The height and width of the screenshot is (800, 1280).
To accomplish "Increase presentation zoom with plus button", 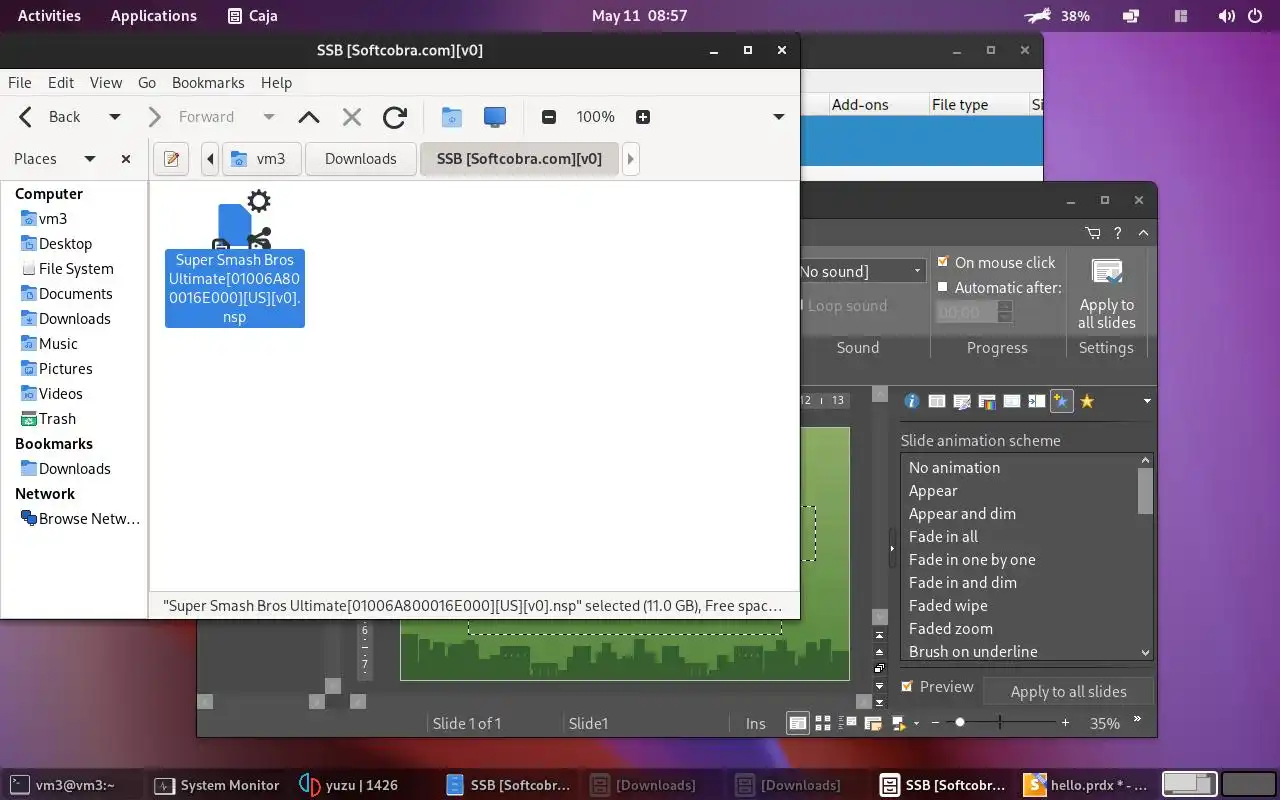I will tap(1065, 722).
